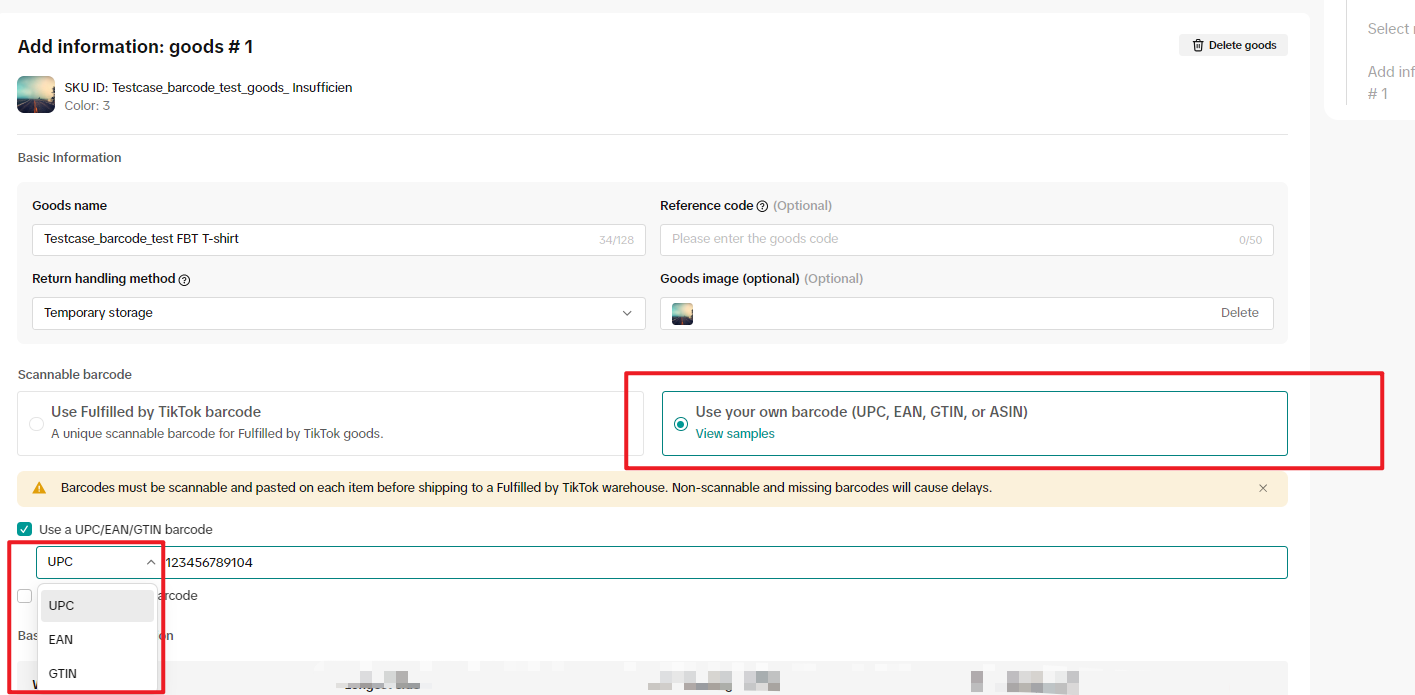The width and height of the screenshot is (1415, 695).
Task: Click the SKU product thumbnail image
Action: (36, 95)
